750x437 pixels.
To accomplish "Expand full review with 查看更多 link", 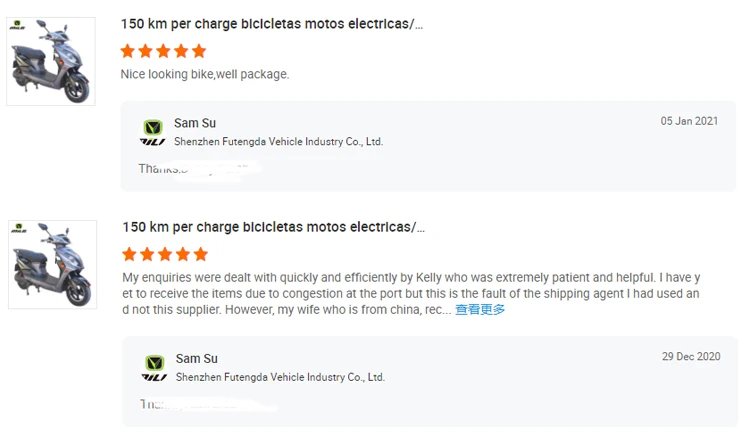I will click(480, 310).
